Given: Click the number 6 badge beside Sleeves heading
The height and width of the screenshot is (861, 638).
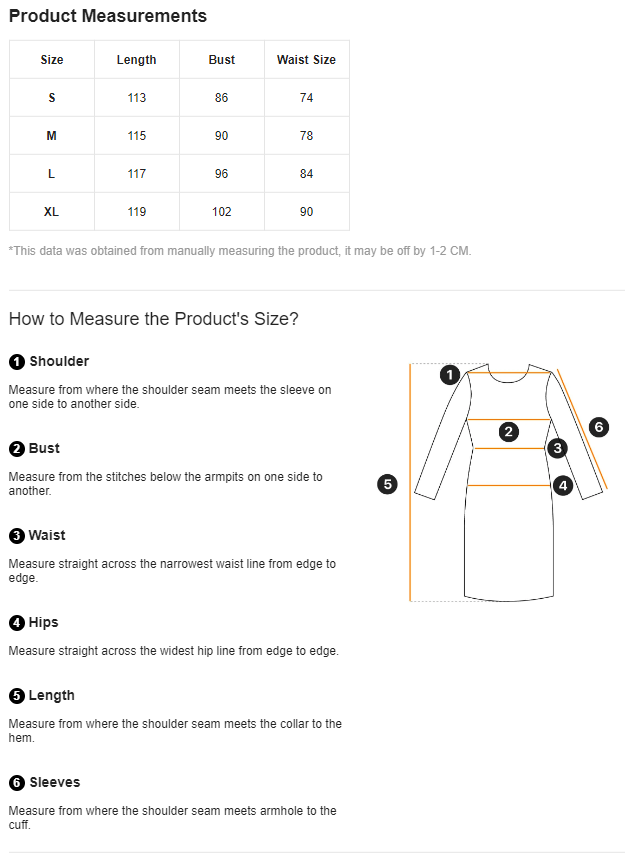Looking at the screenshot, I should (x=17, y=783).
